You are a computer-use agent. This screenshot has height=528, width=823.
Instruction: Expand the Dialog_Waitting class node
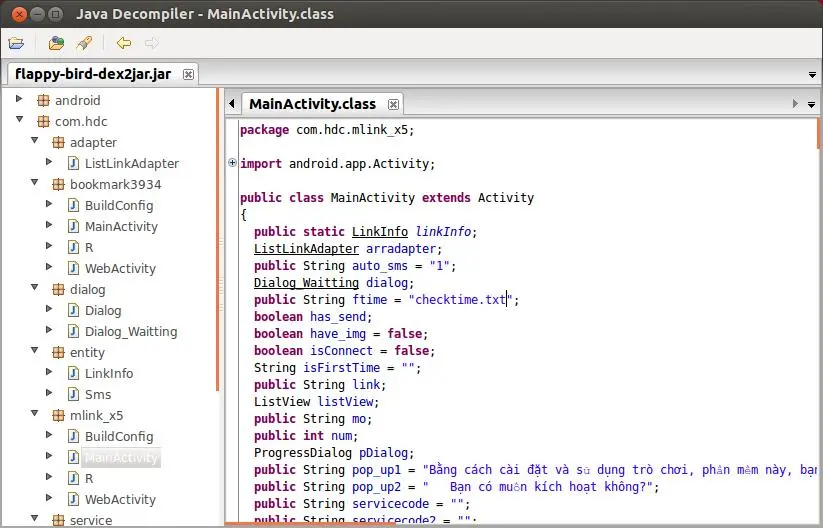click(49, 330)
